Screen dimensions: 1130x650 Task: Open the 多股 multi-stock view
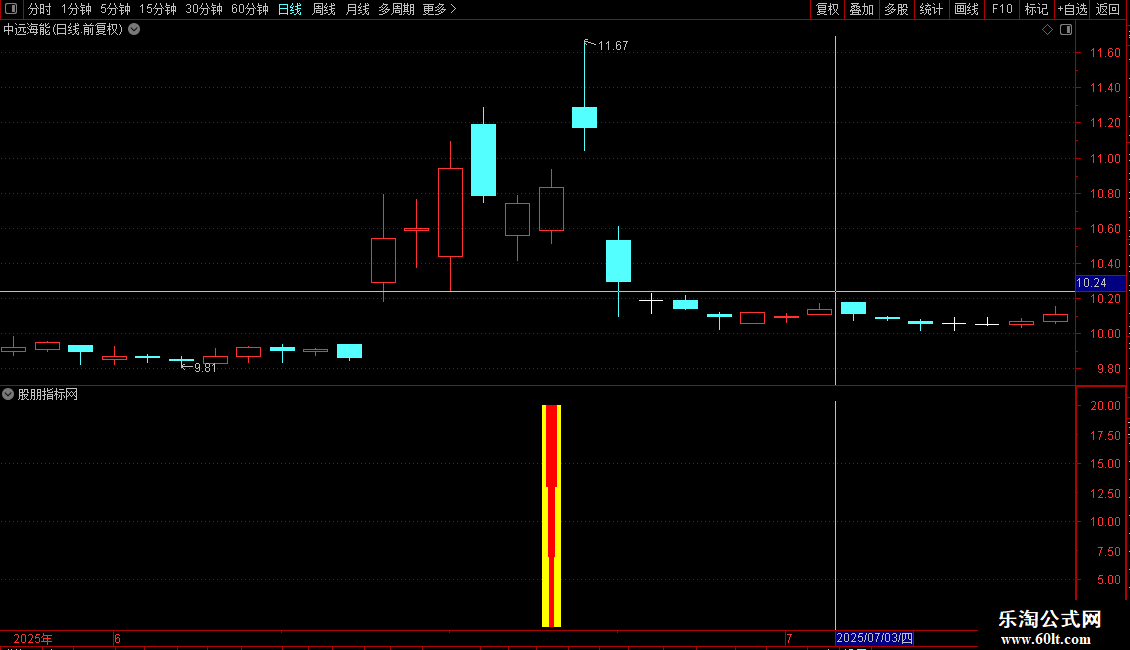(x=896, y=9)
